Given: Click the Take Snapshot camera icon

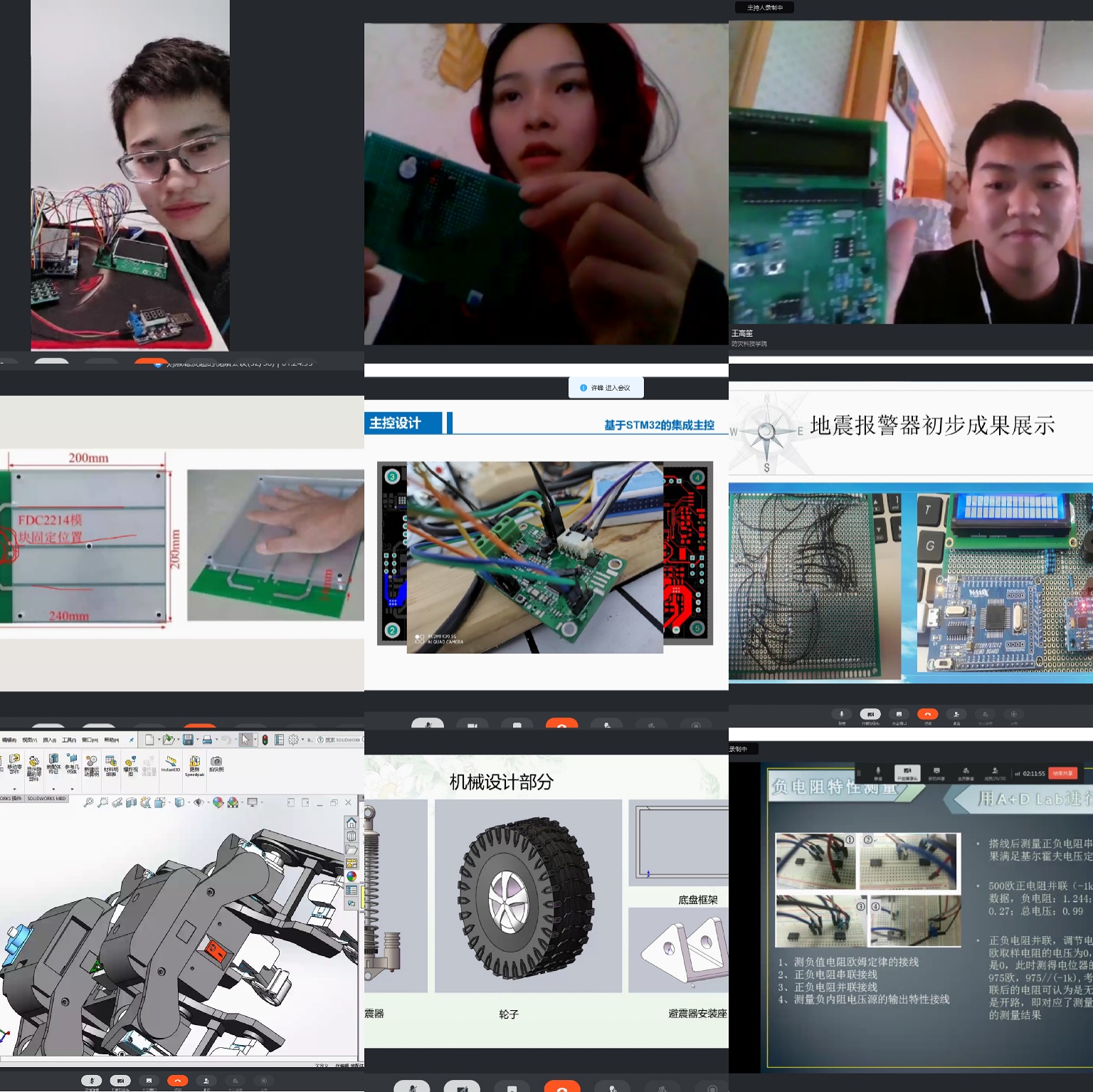Looking at the screenshot, I should point(216,762).
